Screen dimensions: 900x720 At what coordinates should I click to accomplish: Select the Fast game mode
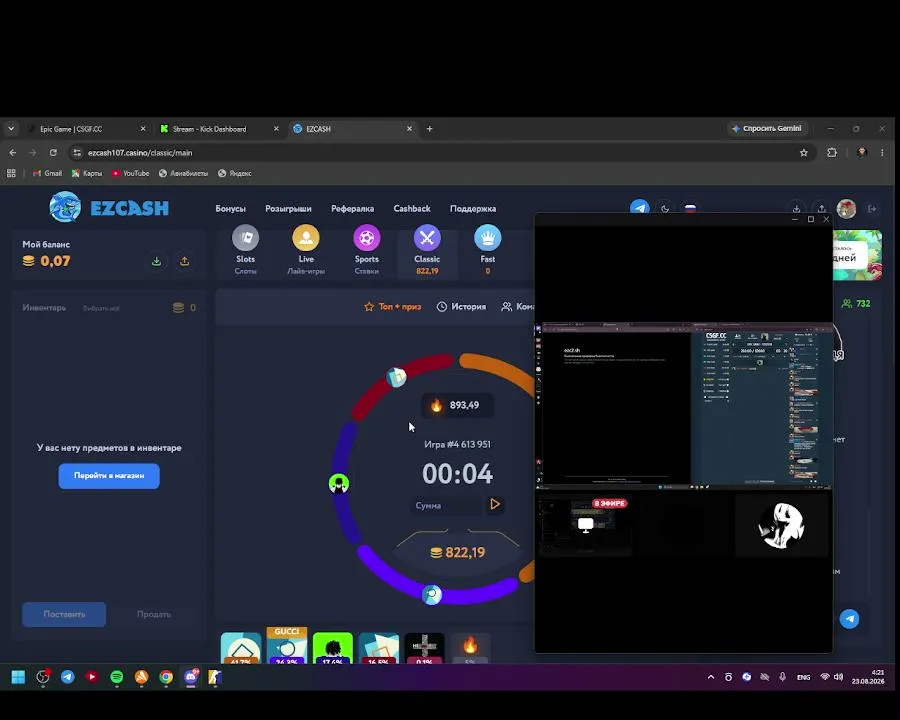click(487, 250)
